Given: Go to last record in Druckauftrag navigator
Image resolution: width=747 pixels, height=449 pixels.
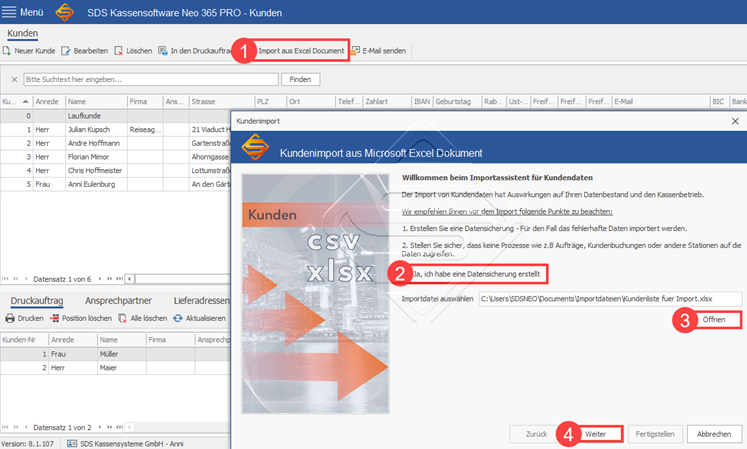Looking at the screenshot, I should [120, 427].
